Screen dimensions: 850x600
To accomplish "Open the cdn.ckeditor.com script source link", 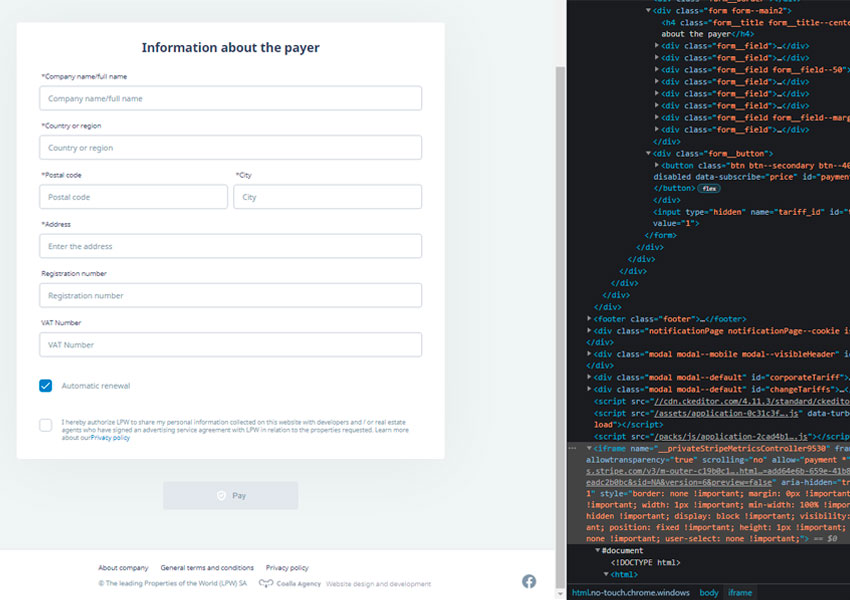I will 752,401.
